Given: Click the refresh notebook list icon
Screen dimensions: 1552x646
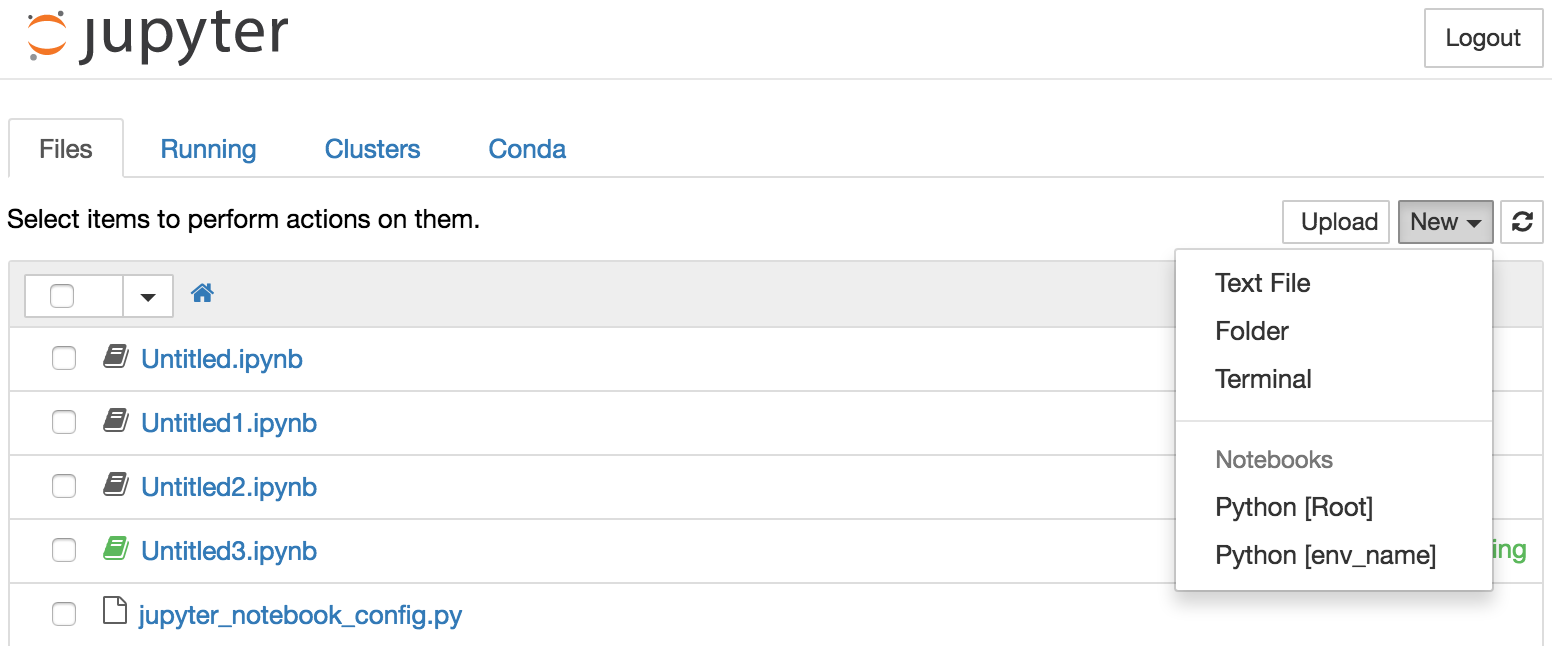Looking at the screenshot, I should (1522, 221).
